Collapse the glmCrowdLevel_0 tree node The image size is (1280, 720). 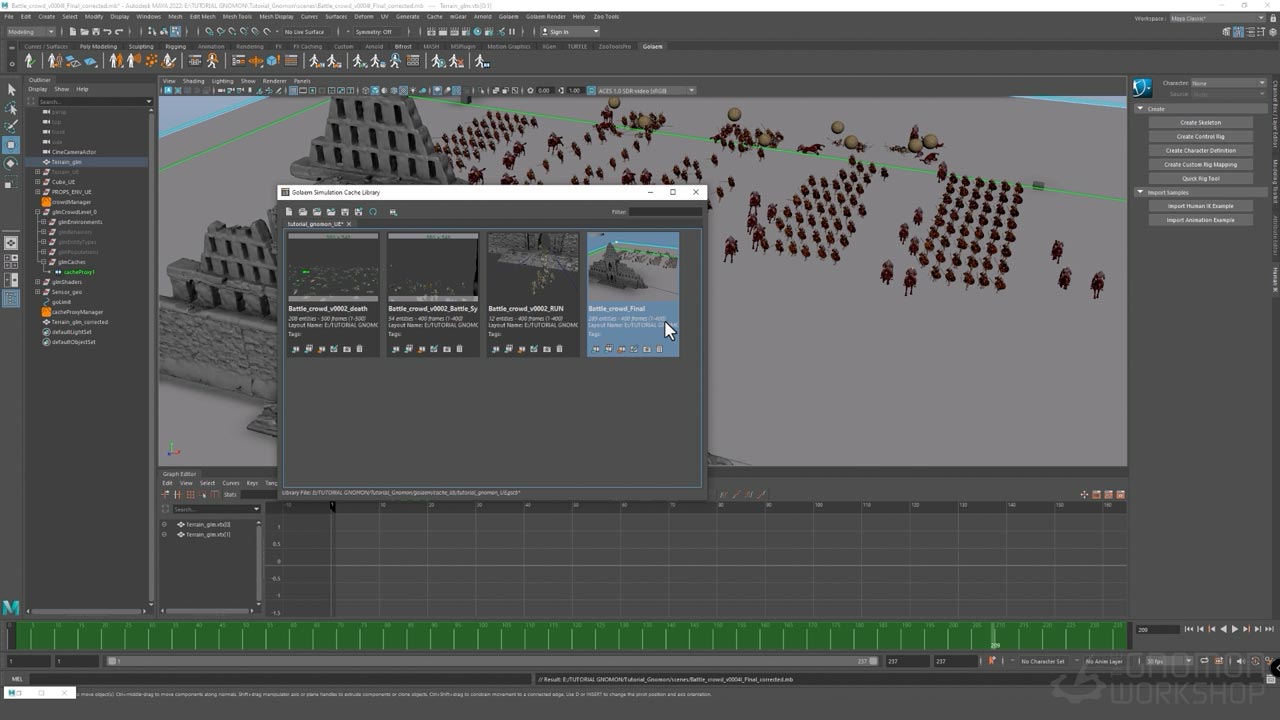[x=37, y=212]
